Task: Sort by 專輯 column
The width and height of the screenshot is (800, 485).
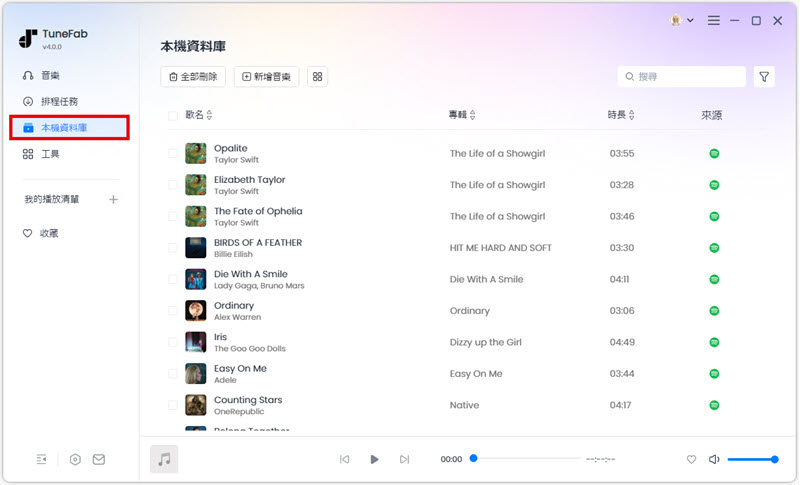Action: click(x=462, y=115)
